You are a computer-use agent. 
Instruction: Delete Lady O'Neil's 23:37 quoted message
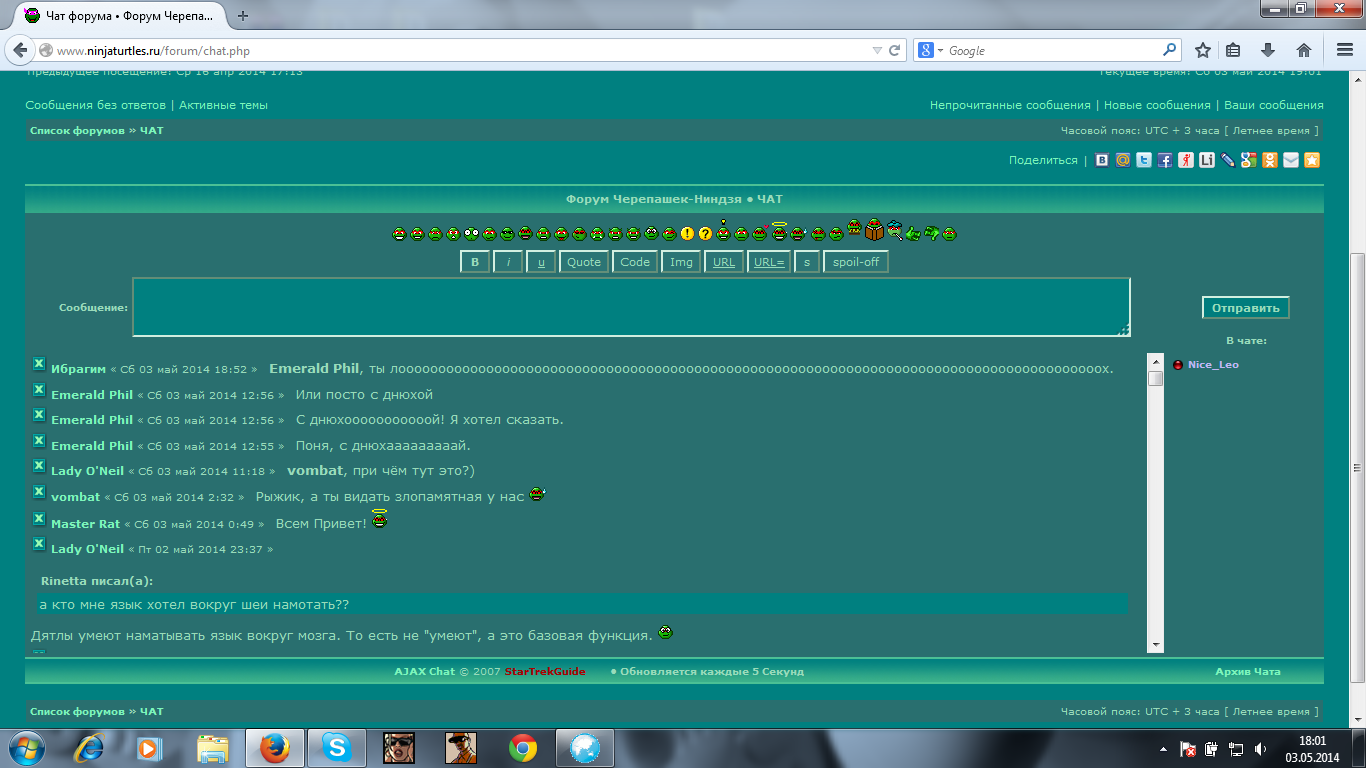pyautogui.click(x=39, y=544)
